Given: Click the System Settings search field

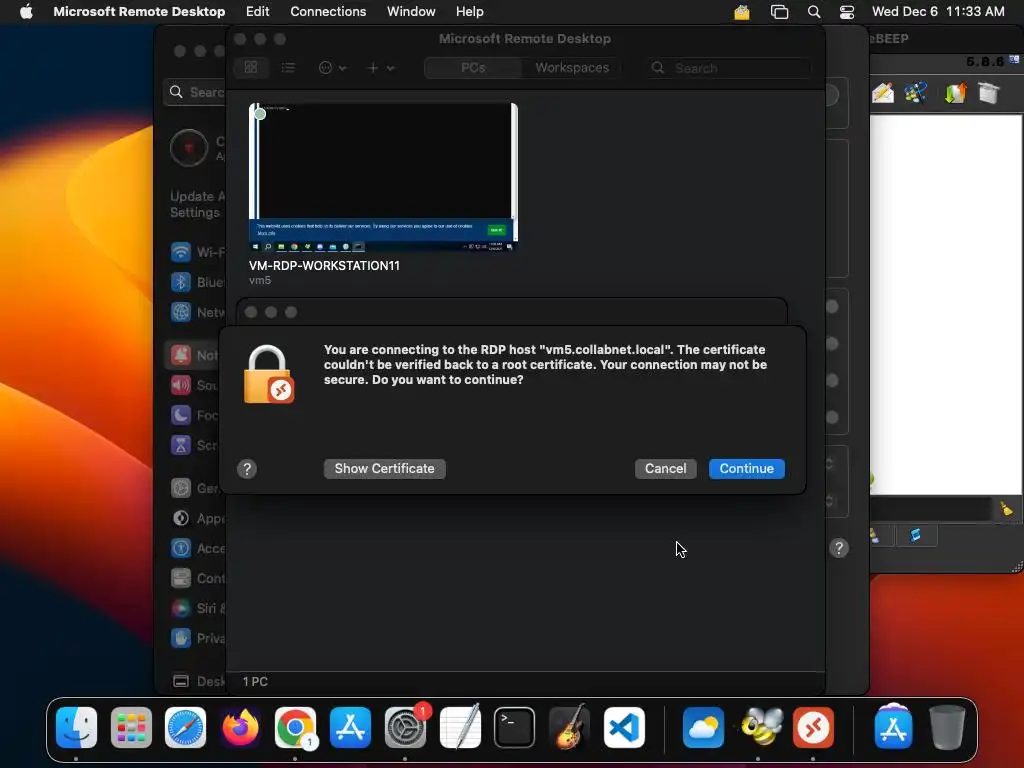Looking at the screenshot, I should [195, 92].
